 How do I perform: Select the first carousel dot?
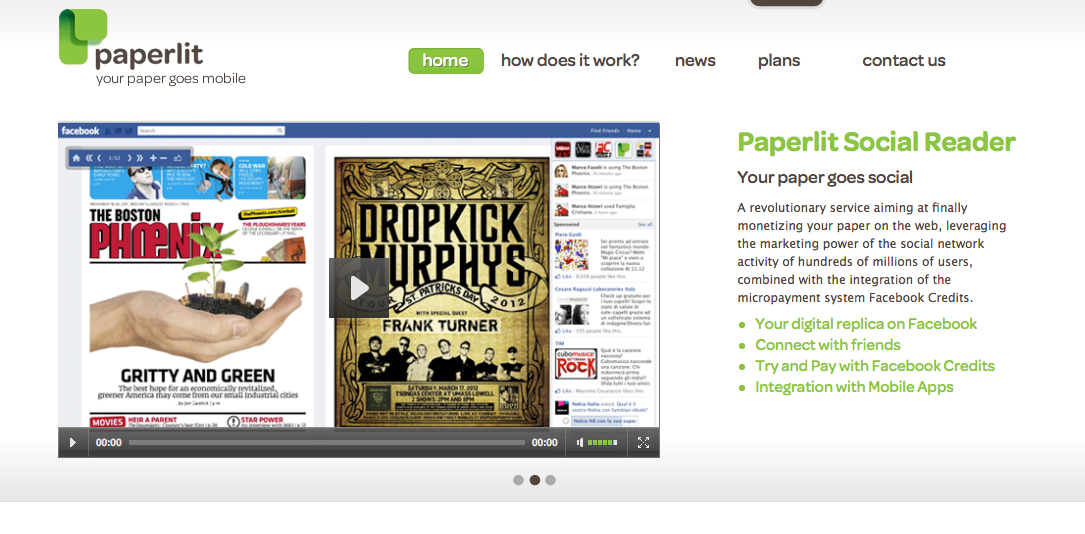click(518, 480)
